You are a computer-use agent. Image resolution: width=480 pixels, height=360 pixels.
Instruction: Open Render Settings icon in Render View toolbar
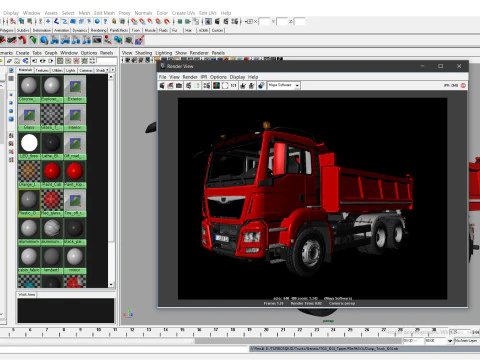(x=207, y=86)
